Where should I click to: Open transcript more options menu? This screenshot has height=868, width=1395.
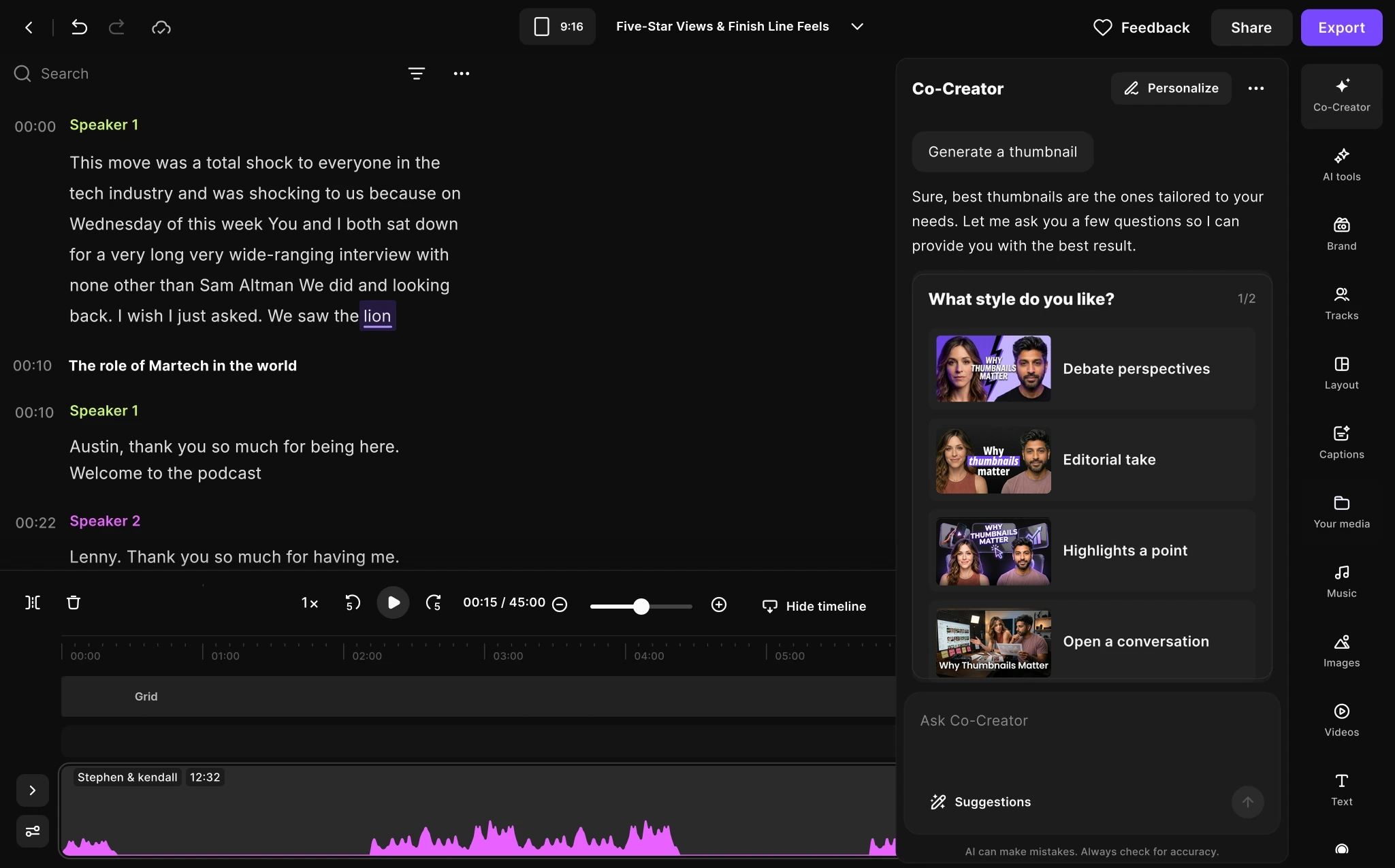click(x=462, y=74)
